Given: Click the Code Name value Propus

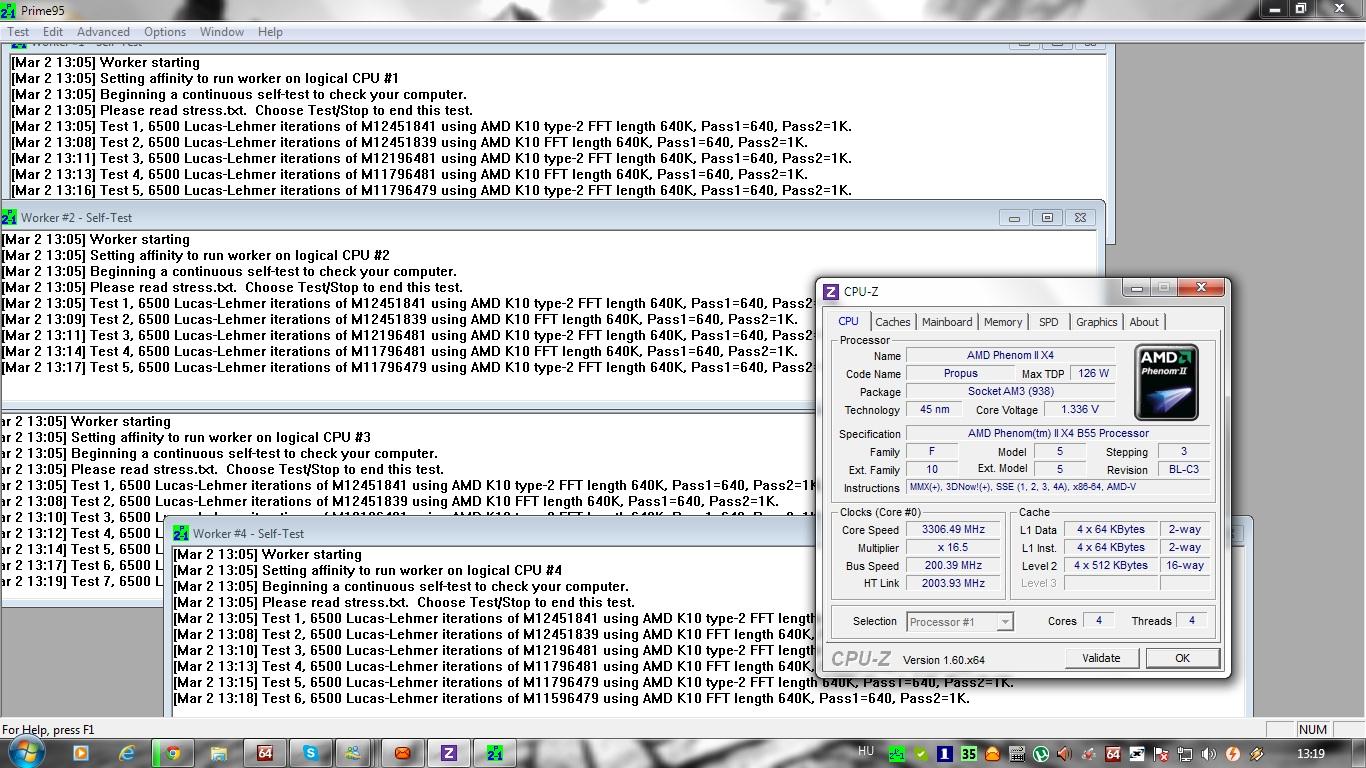Looking at the screenshot, I should click(961, 373).
